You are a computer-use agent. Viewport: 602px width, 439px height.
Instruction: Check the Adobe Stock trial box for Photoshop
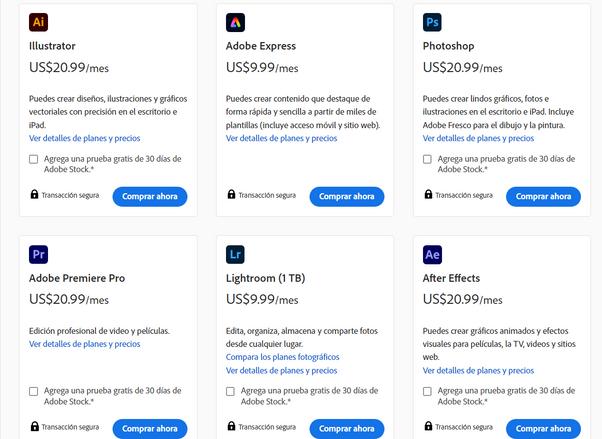[428, 159]
